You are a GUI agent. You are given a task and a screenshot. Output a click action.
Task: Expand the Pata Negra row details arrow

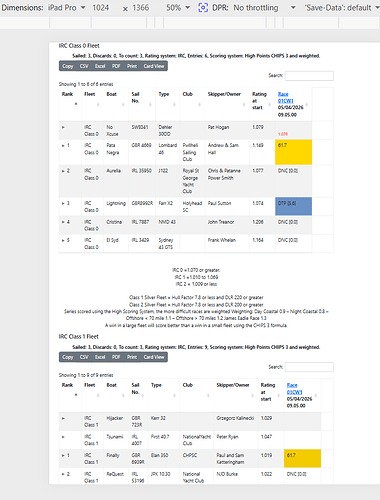coord(63,145)
